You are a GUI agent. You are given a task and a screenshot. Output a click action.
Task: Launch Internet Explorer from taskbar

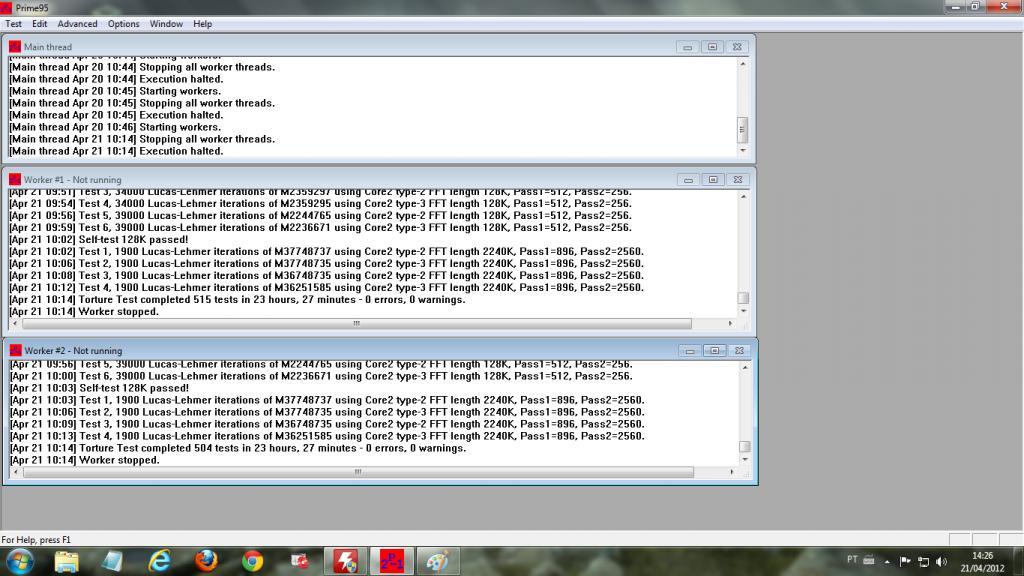coord(159,561)
